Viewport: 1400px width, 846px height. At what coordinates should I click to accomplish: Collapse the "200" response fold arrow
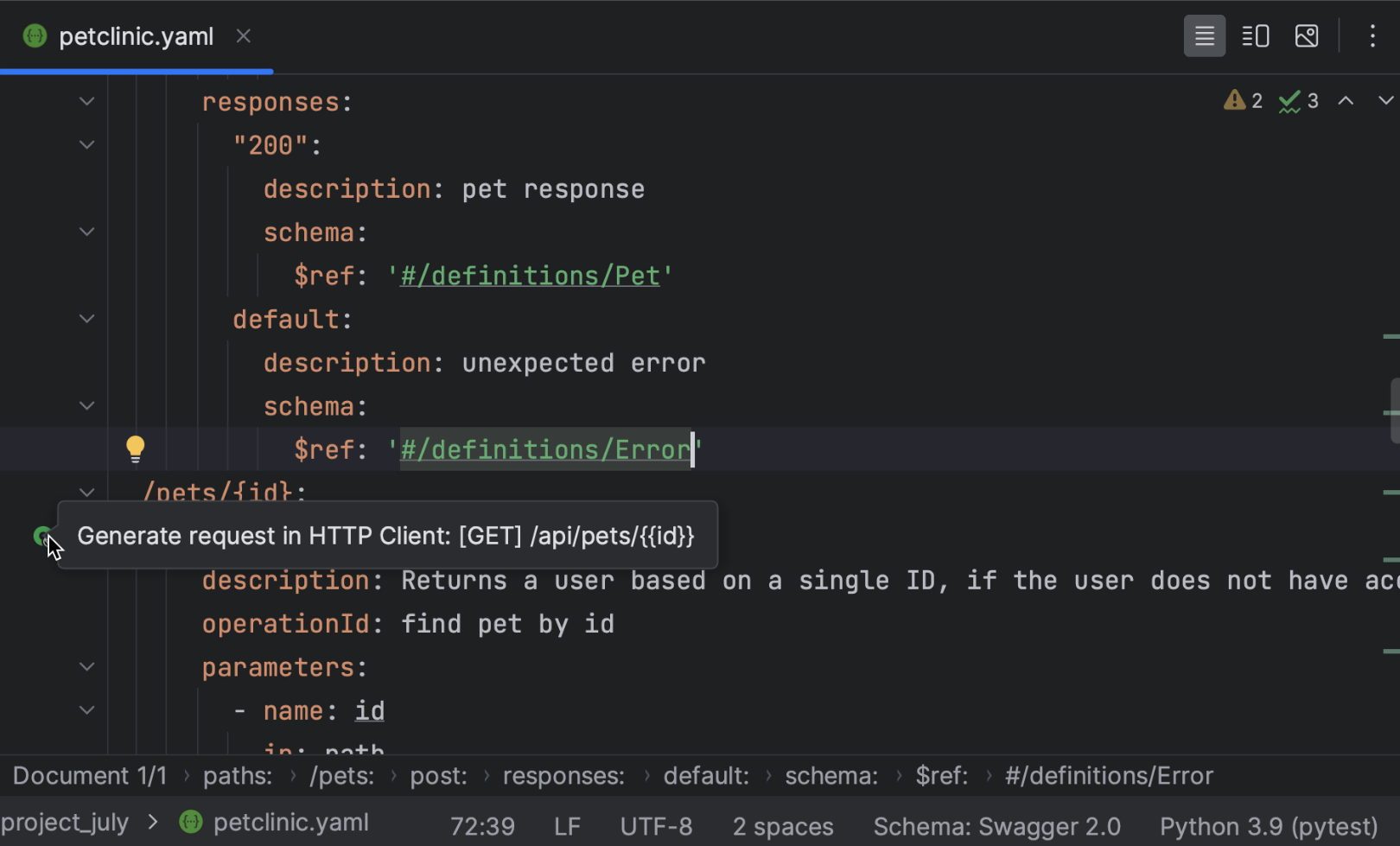[86, 145]
